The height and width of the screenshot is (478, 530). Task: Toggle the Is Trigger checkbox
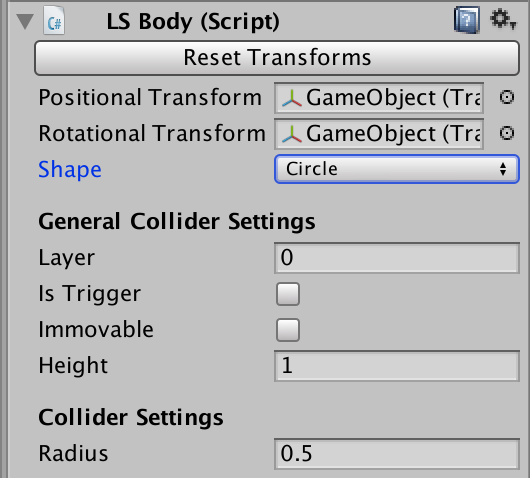pos(288,294)
